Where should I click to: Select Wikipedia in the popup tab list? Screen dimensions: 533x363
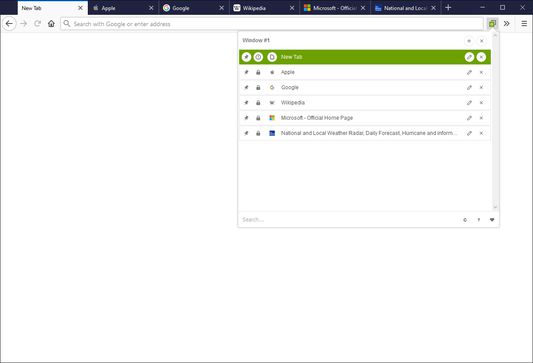coord(365,103)
